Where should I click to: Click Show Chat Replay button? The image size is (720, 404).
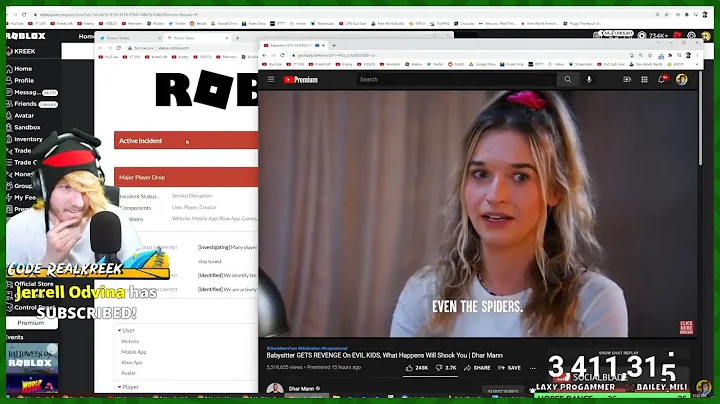pos(619,353)
